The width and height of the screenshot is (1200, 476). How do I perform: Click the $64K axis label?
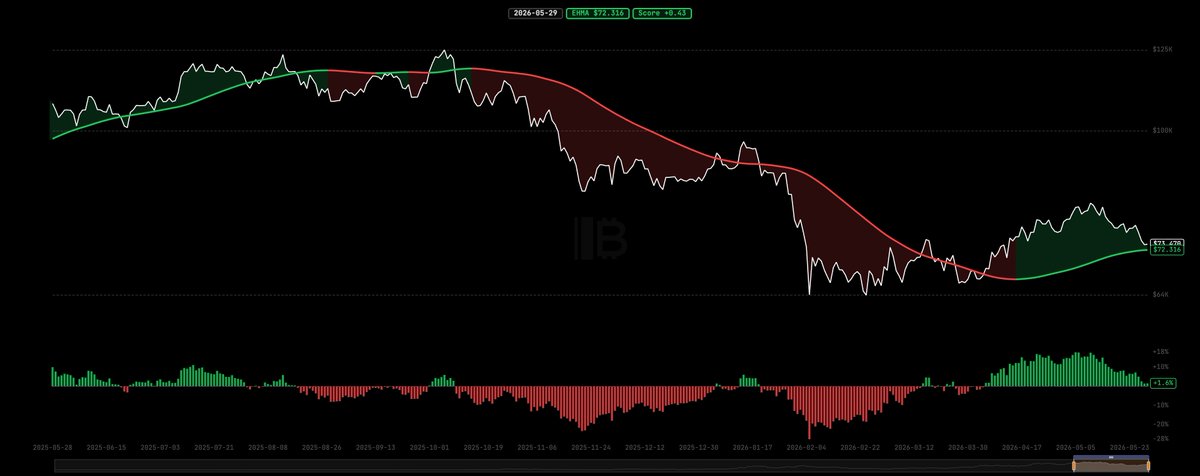click(1160, 295)
